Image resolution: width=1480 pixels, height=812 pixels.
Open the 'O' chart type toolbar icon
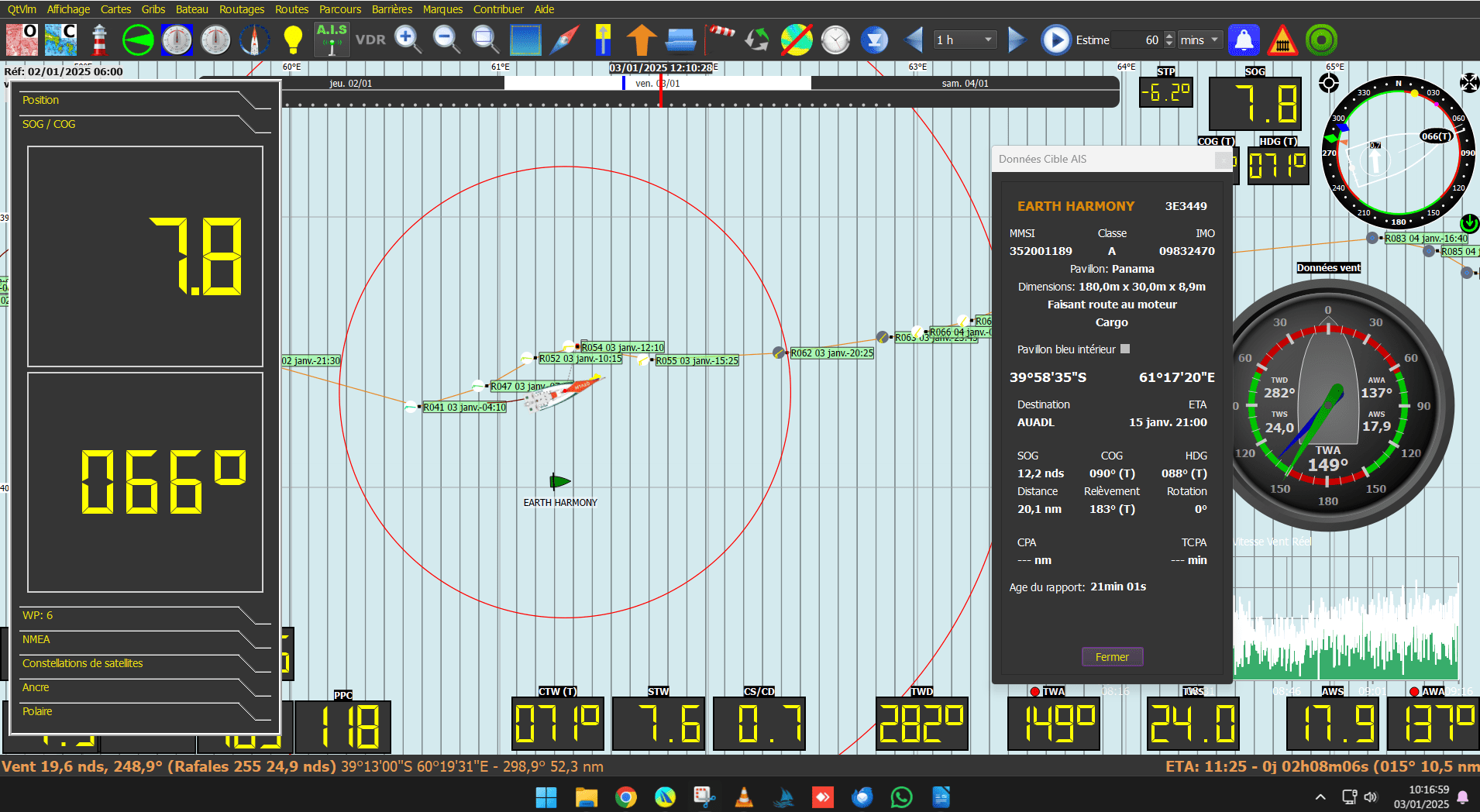[x=22, y=40]
